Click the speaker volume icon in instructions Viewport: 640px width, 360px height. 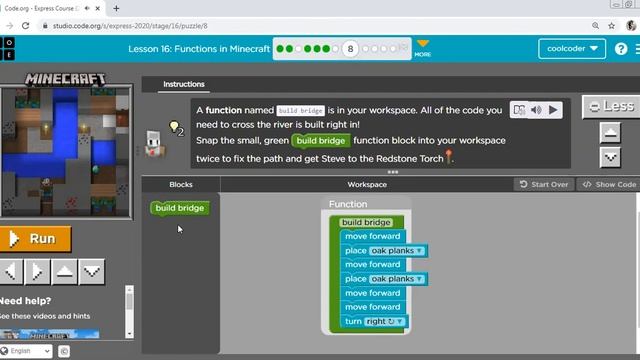click(536, 110)
